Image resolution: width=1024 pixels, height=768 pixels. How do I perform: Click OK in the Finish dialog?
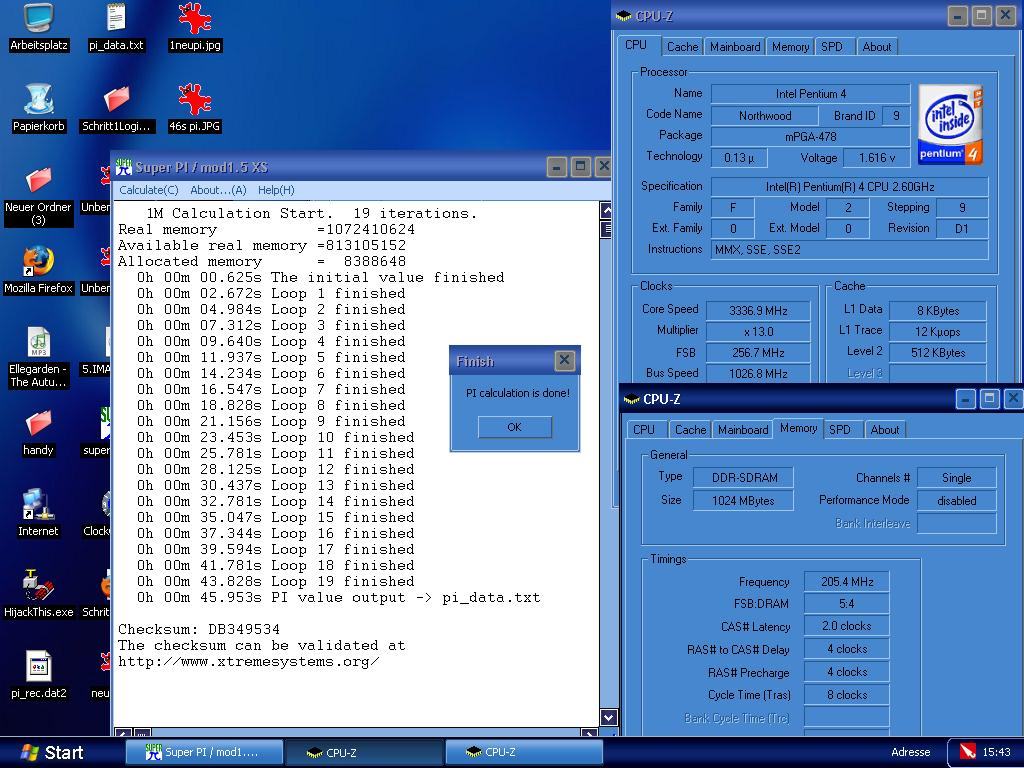[x=515, y=427]
